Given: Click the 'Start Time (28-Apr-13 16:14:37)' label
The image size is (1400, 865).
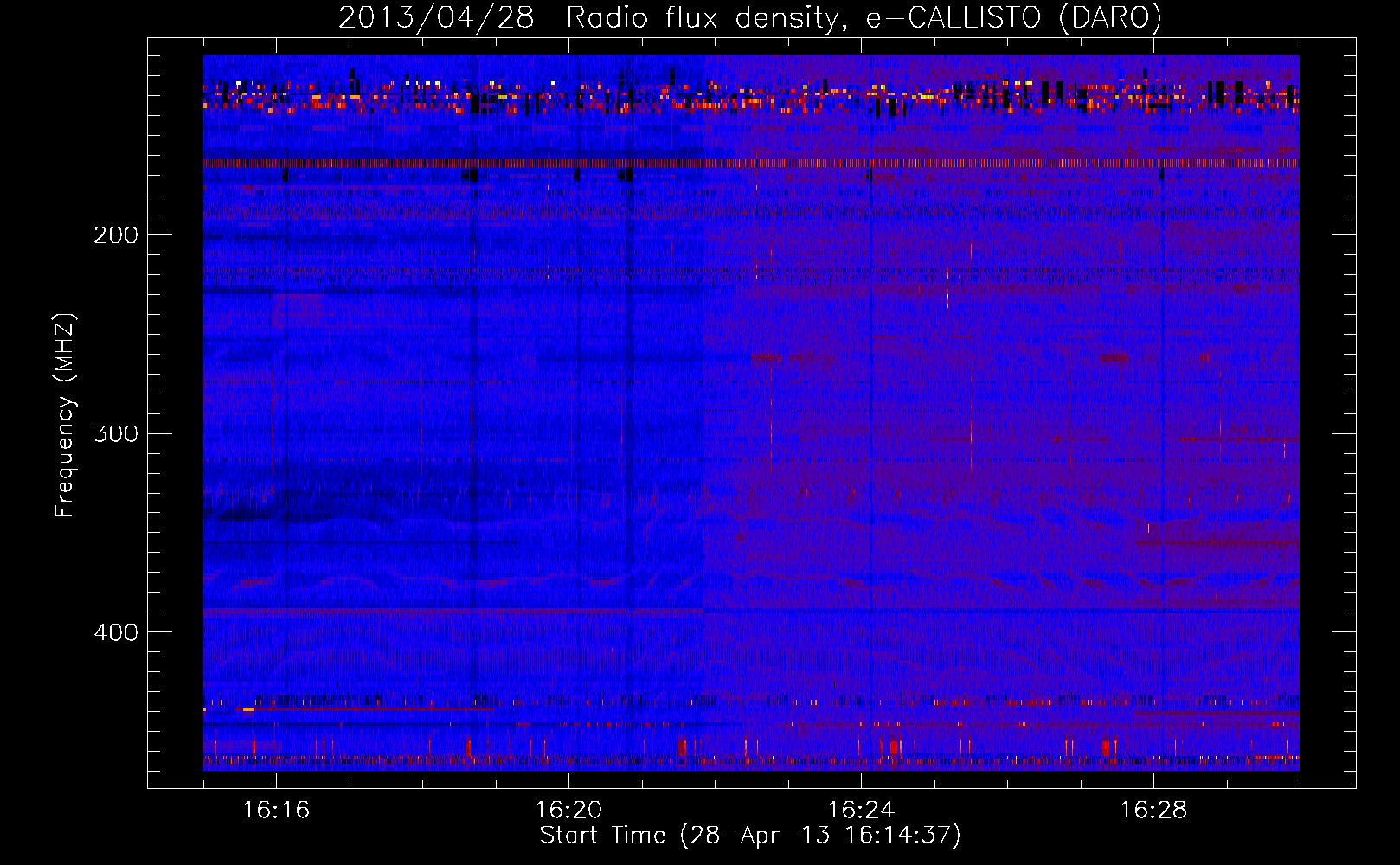Looking at the screenshot, I should (750, 836).
